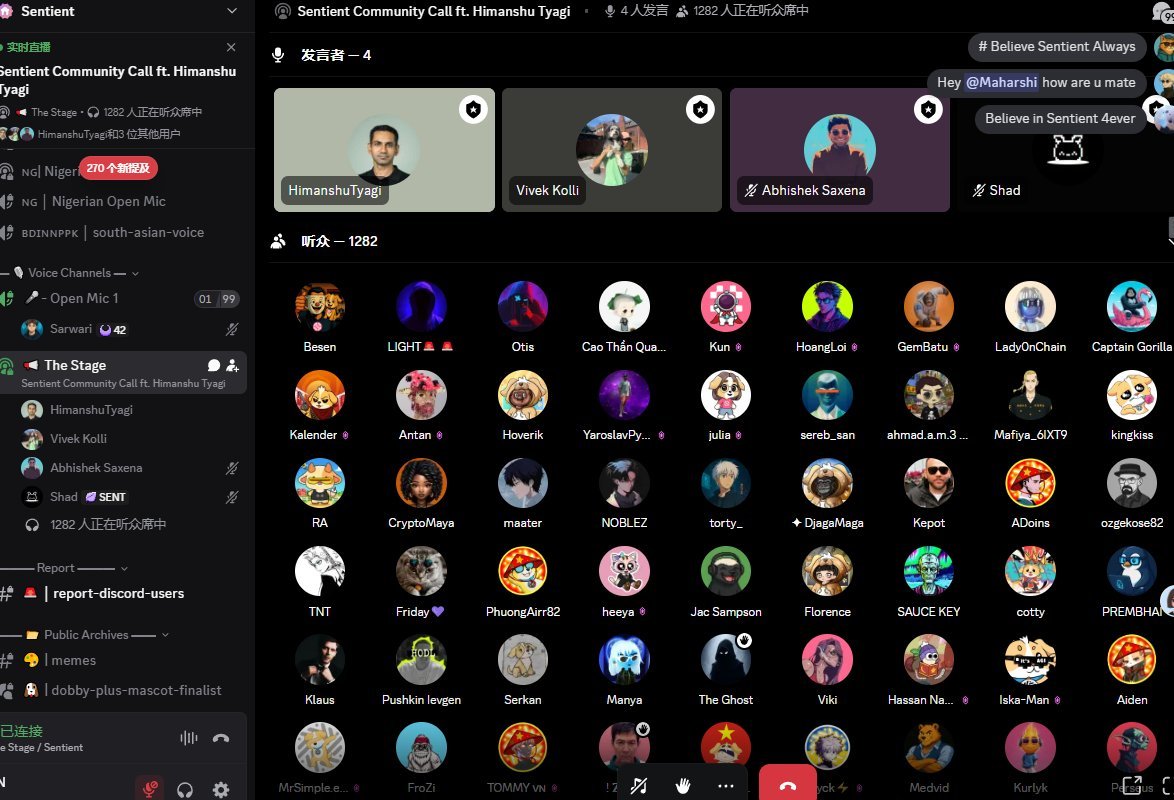Open User Settings gear icon
The height and width of the screenshot is (800, 1174).
click(x=221, y=790)
